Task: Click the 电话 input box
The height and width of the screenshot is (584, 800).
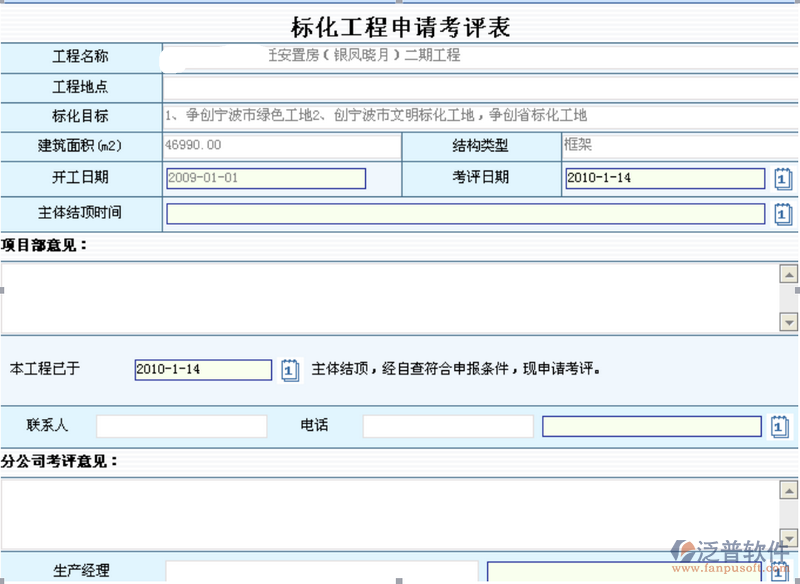Action: click(x=448, y=426)
